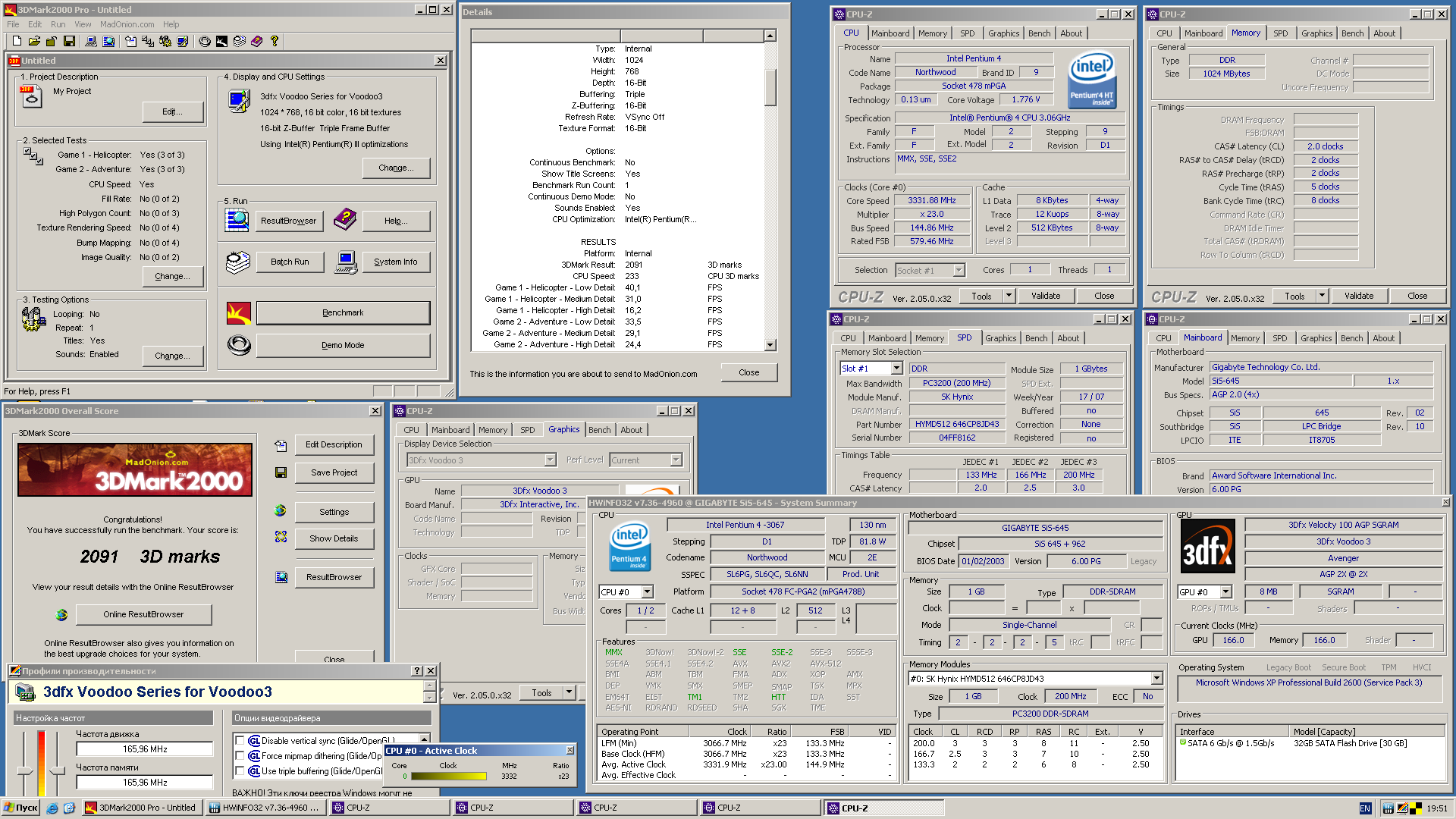Click System Info button in Run section
The width and height of the screenshot is (1456, 819).
click(x=395, y=262)
